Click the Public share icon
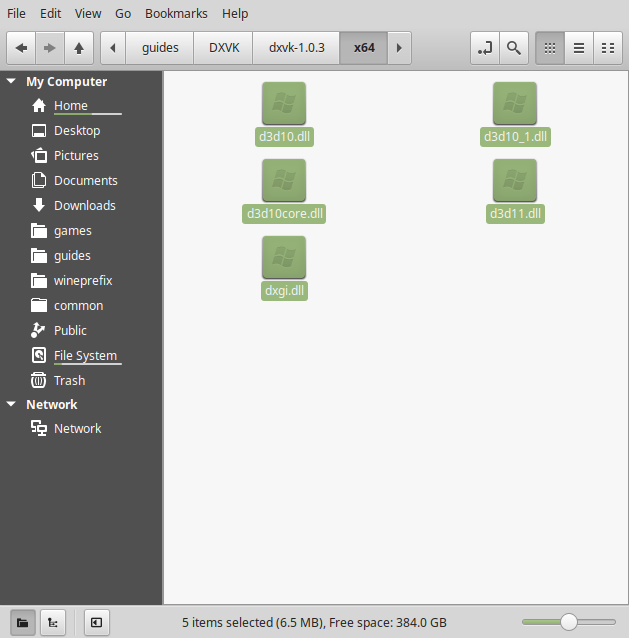629x638 pixels. [38, 330]
